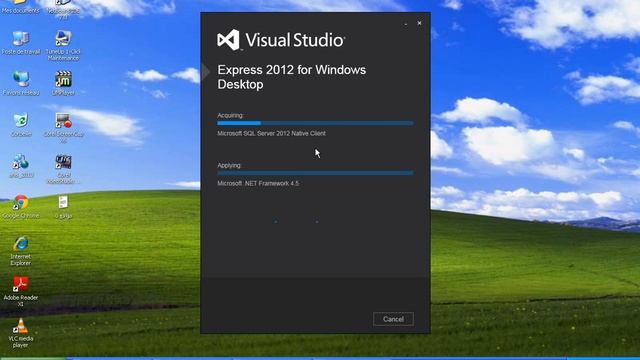Viewport: 640px width, 360px height.
Task: Open the network globe shortcut icon
Action: tap(21, 166)
